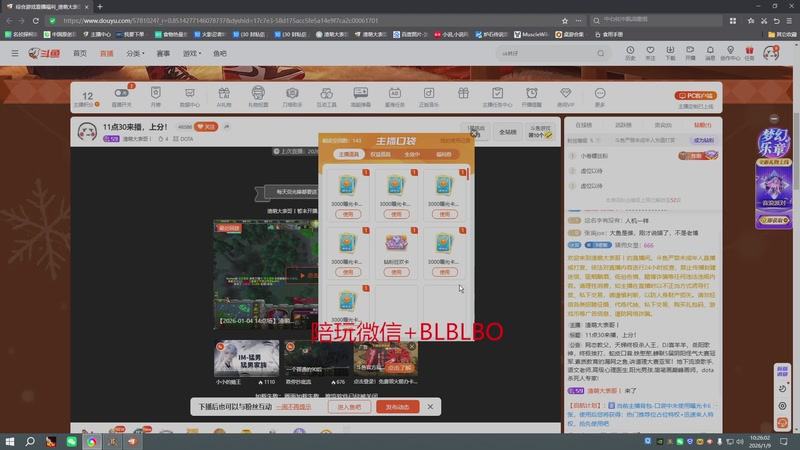Screen dimensions: 800x450
Task: Switch to the 生效中 tab in pocket popup
Action: (412, 154)
